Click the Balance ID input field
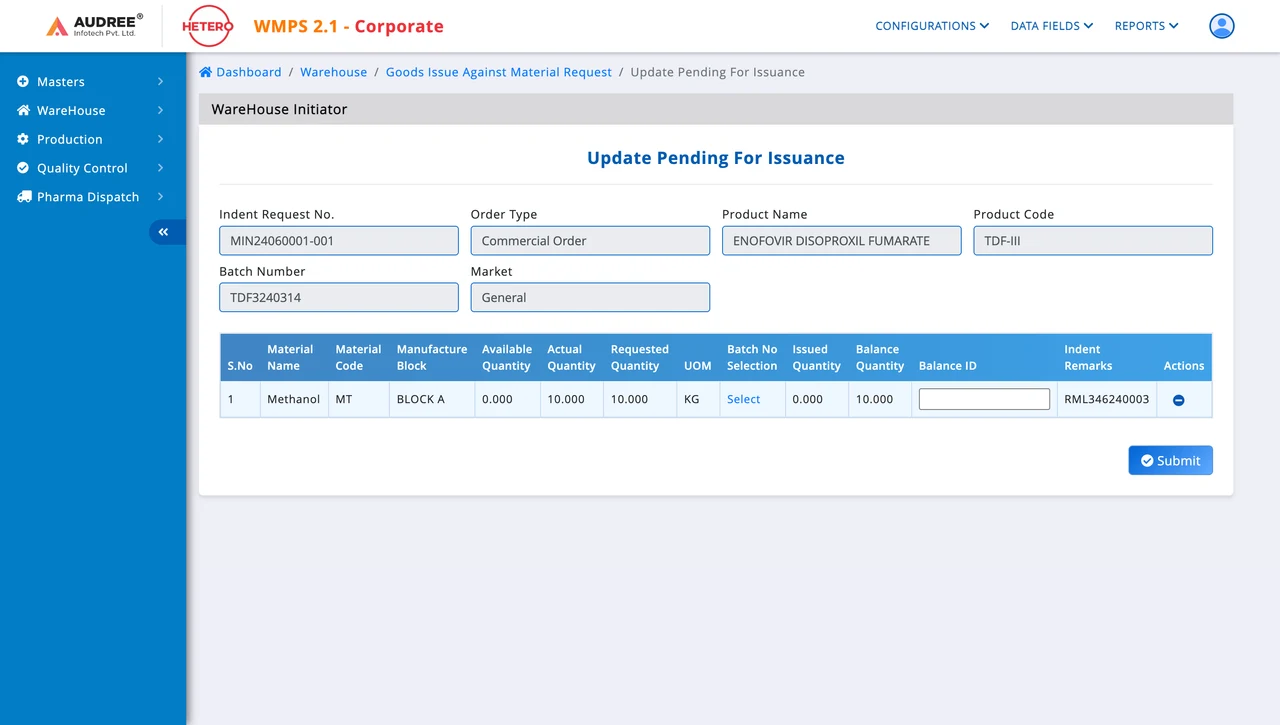This screenshot has height=725, width=1280. (x=984, y=399)
